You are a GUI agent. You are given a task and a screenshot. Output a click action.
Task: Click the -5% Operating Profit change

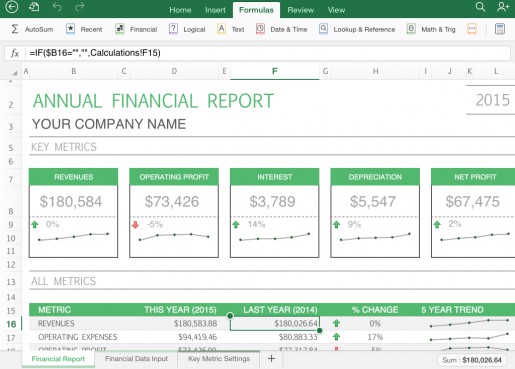(x=155, y=224)
